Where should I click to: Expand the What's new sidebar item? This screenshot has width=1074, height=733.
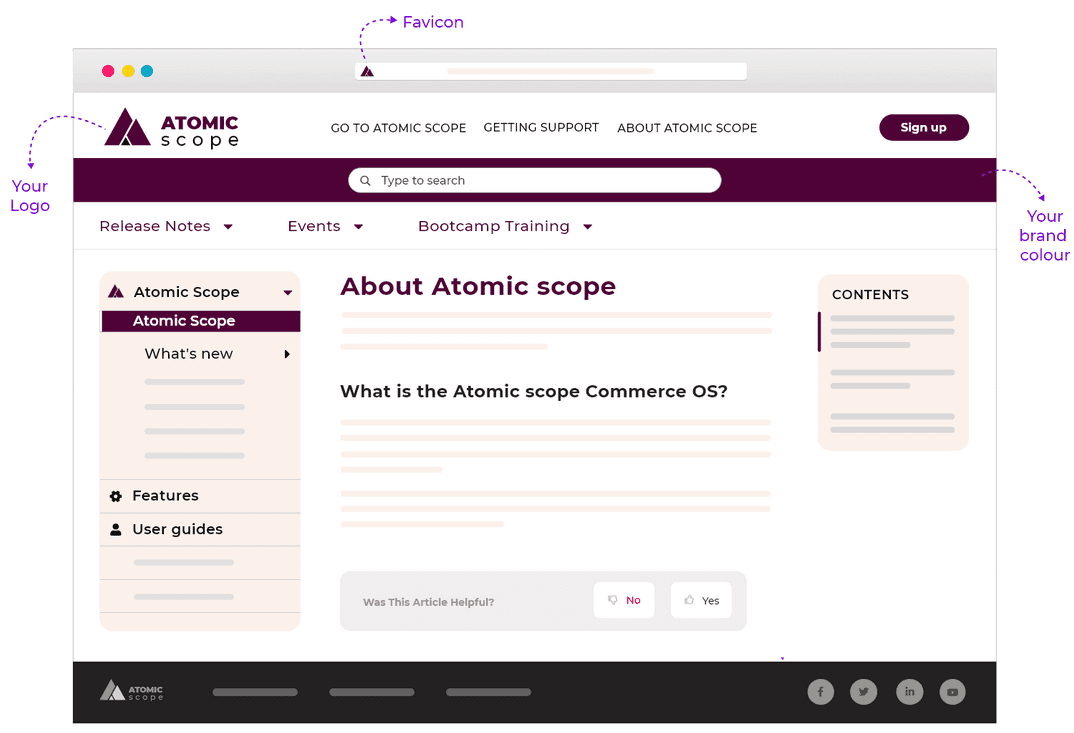click(x=287, y=354)
